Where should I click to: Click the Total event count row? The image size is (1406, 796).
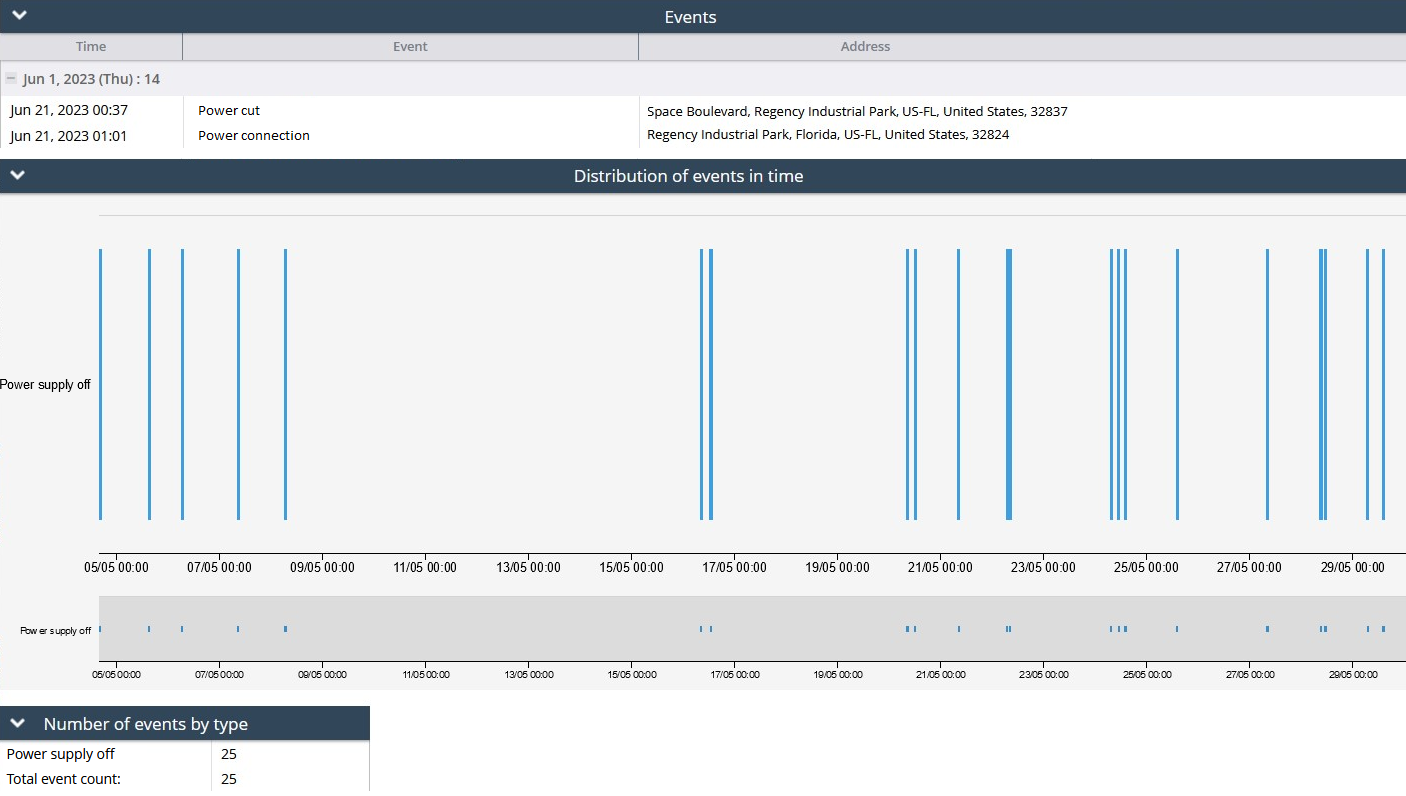pyautogui.click(x=64, y=779)
